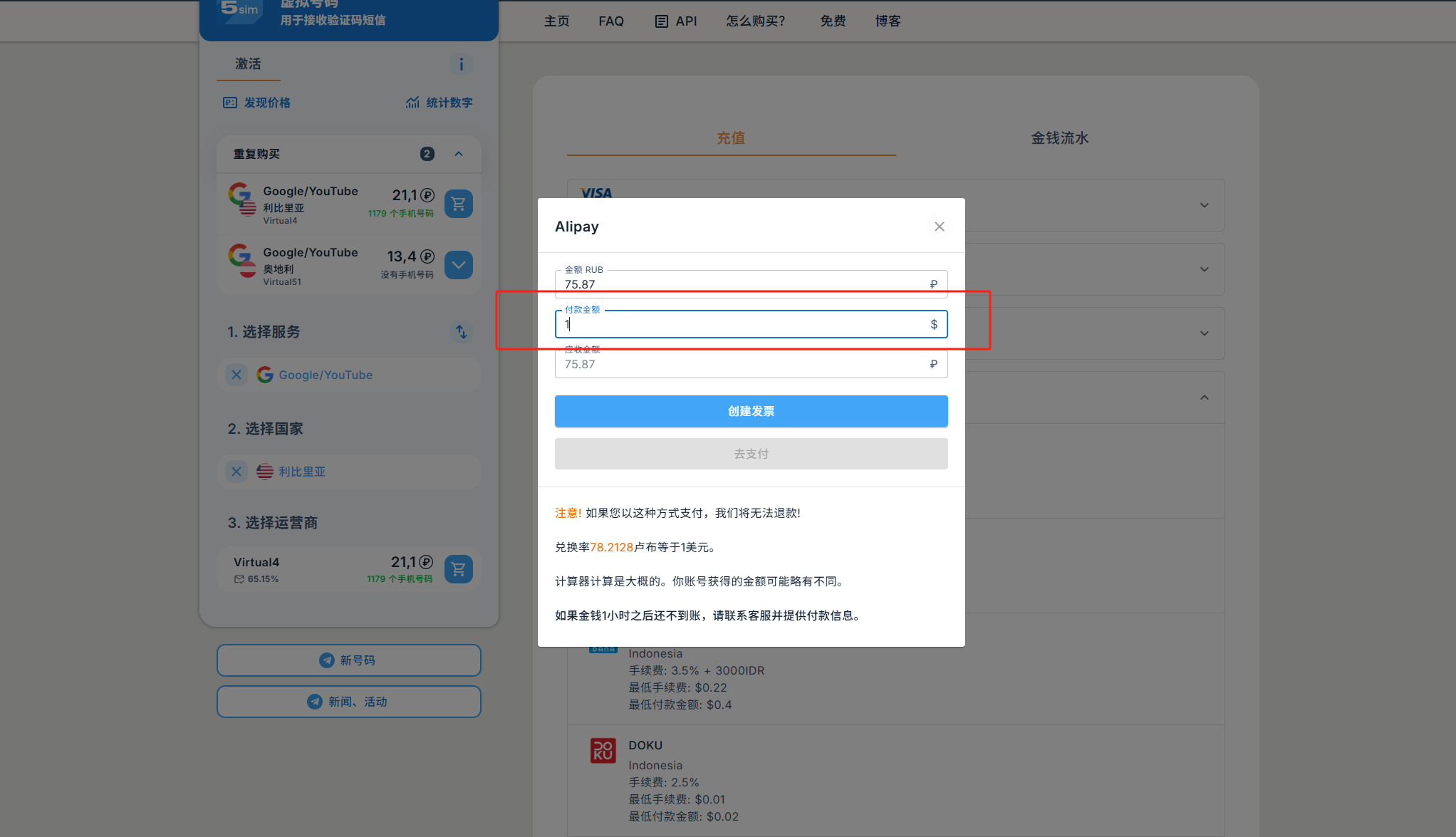Click the 付款金额 dollar input field
This screenshot has height=837, width=1456.
click(x=741, y=325)
